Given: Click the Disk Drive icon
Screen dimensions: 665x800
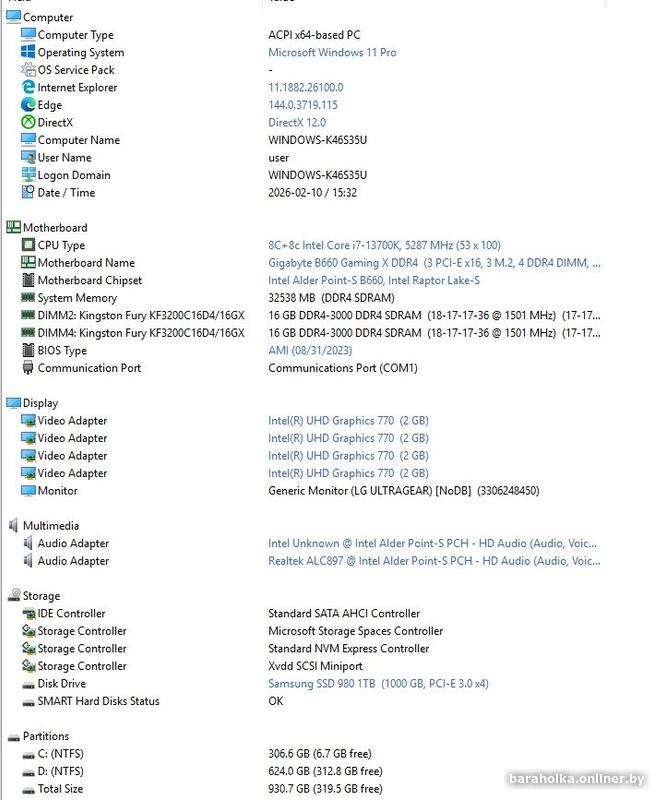Looking at the screenshot, I should coord(28,685).
